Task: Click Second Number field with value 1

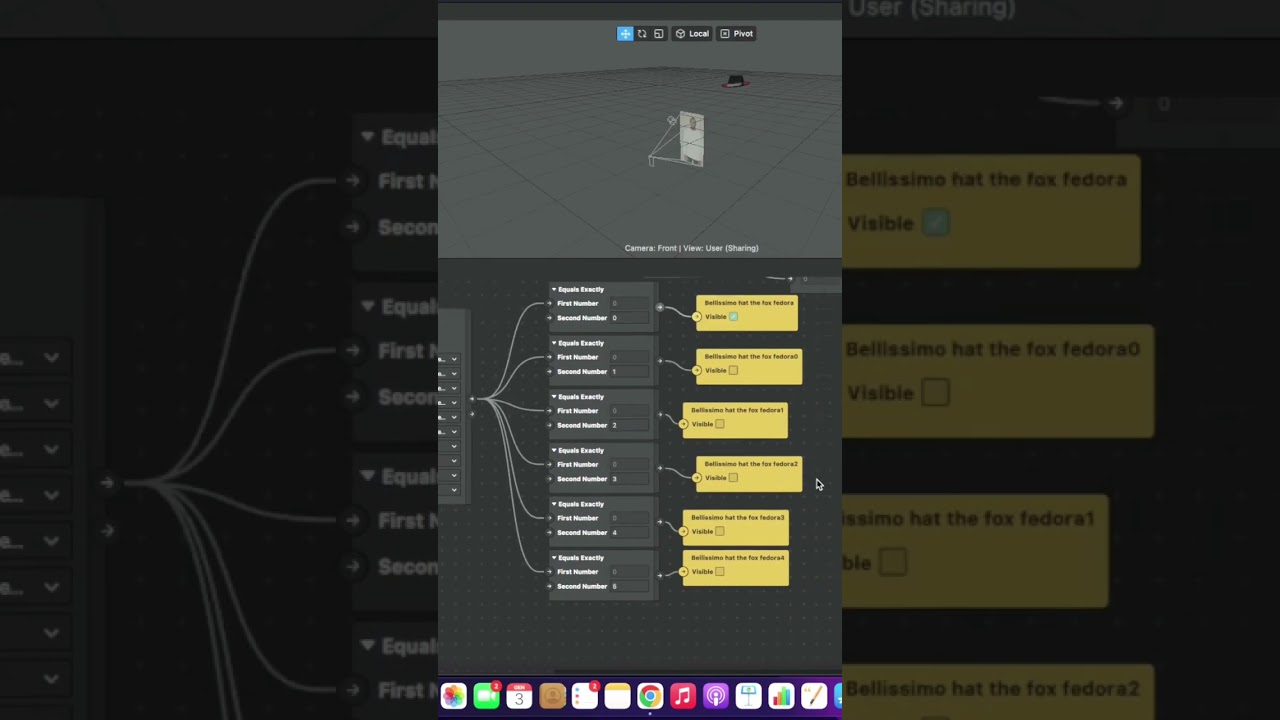Action: pyautogui.click(x=630, y=372)
